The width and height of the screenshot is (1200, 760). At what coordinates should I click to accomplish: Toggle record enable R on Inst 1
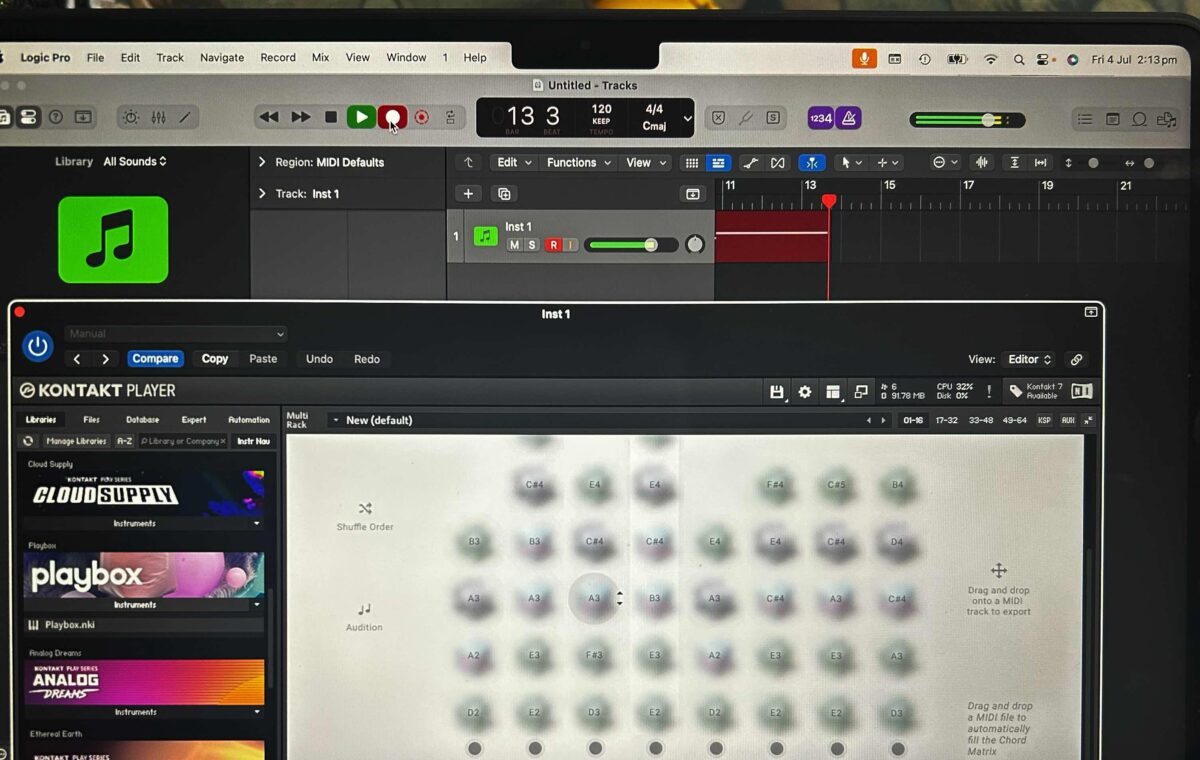[553, 245]
